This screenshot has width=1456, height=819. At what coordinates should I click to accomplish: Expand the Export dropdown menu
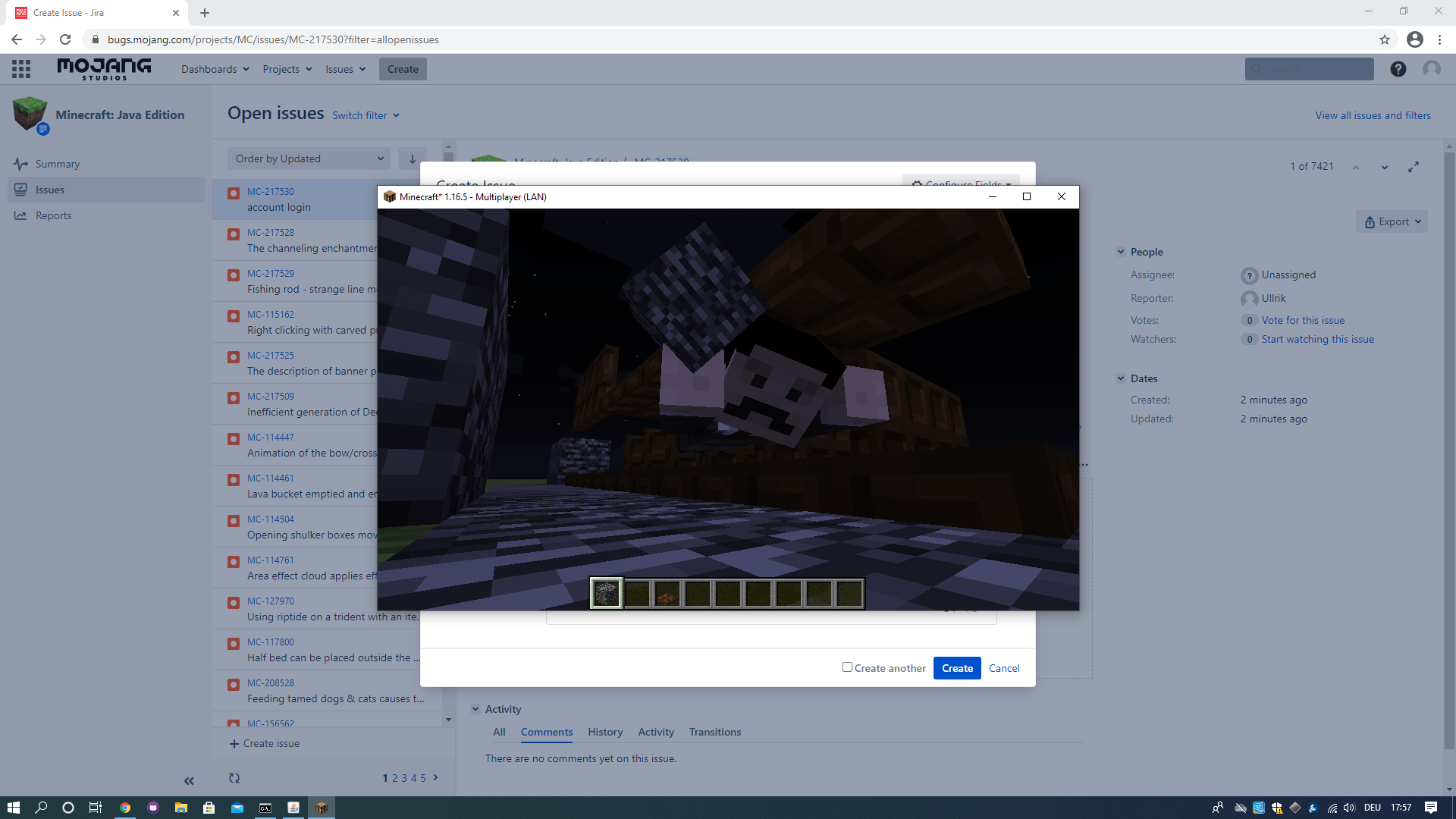point(1392,221)
